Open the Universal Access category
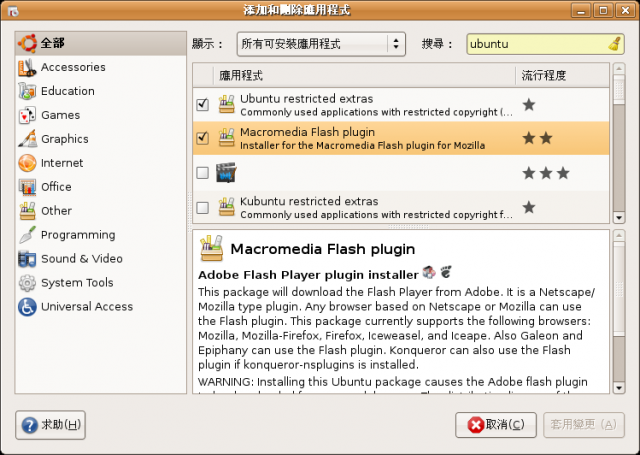 (101, 307)
